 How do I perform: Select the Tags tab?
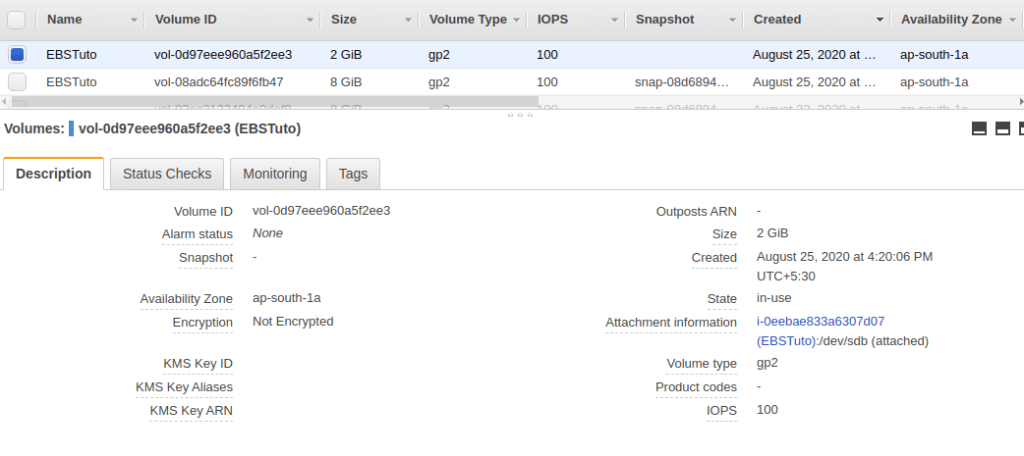(x=353, y=174)
